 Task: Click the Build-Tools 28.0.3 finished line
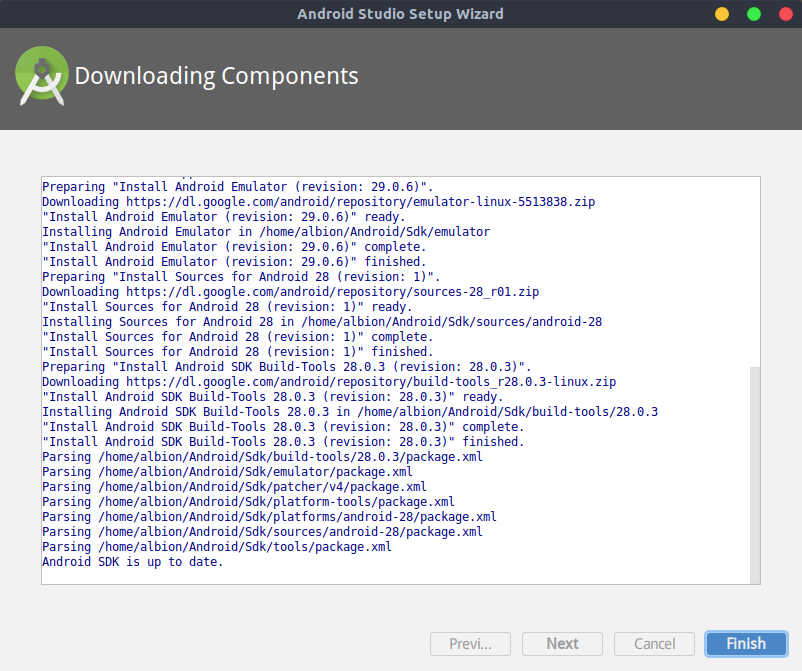283,441
